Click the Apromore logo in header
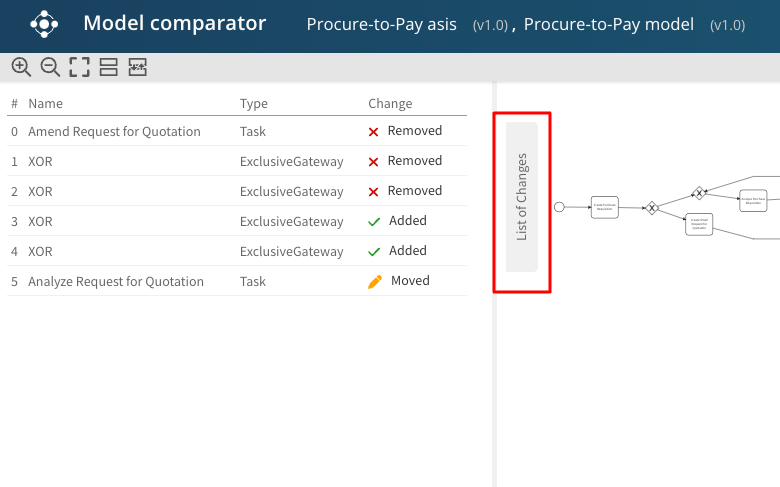Viewport: 780px width, 487px height. pyautogui.click(x=44, y=24)
